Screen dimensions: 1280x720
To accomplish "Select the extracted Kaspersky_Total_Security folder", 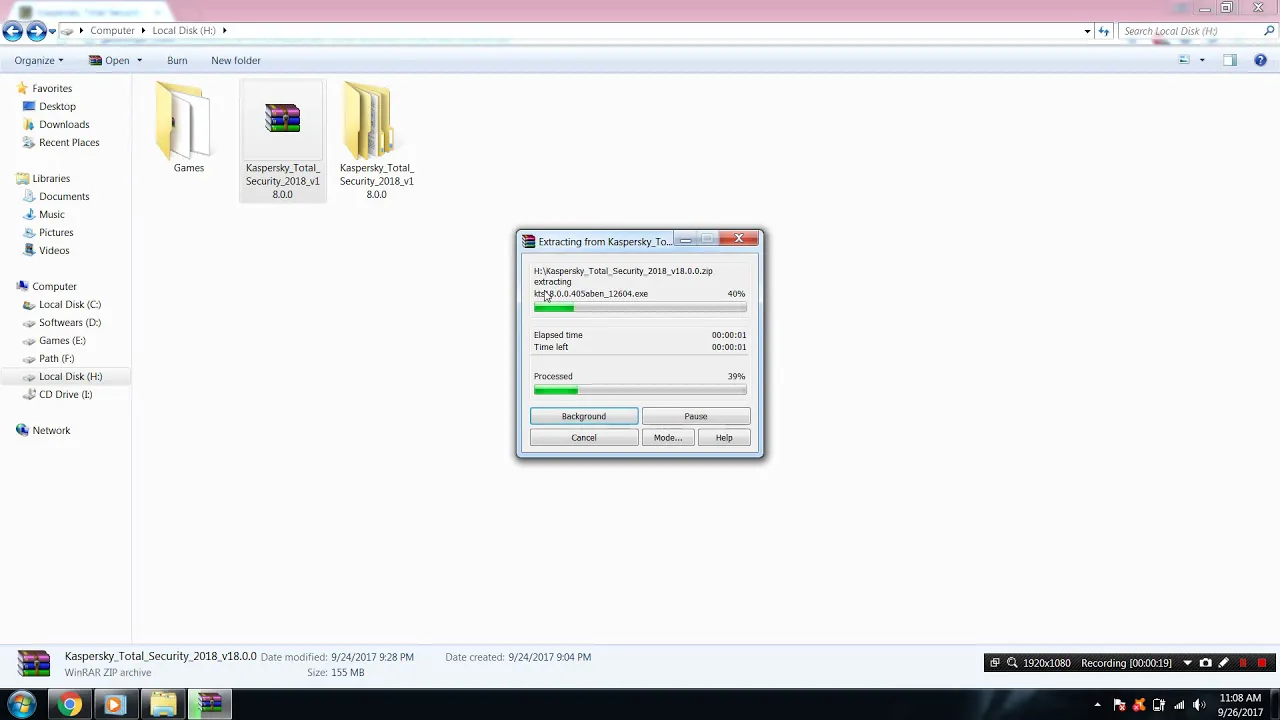I will 377,140.
